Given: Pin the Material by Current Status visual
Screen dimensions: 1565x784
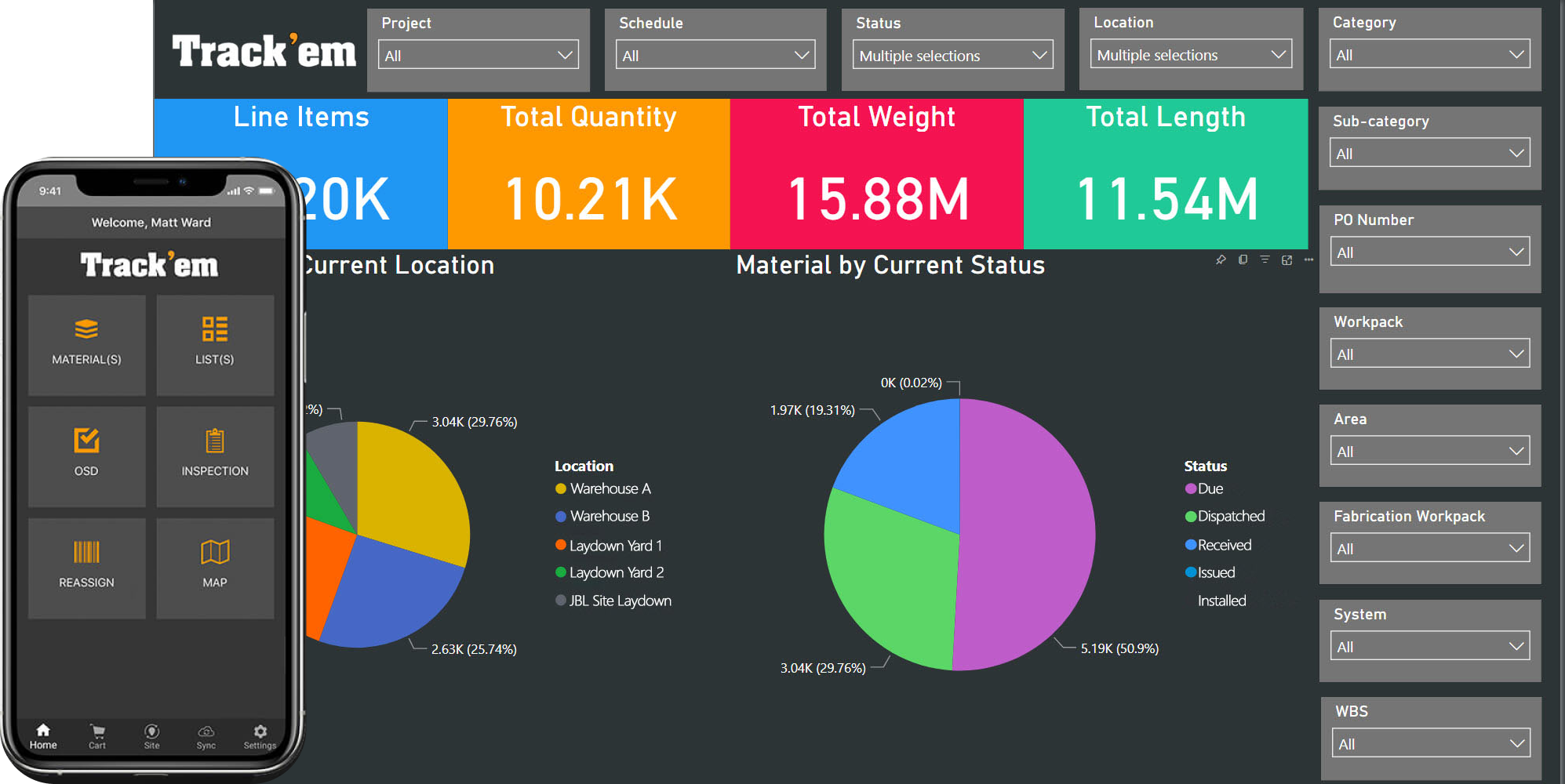Looking at the screenshot, I should coord(1221,260).
